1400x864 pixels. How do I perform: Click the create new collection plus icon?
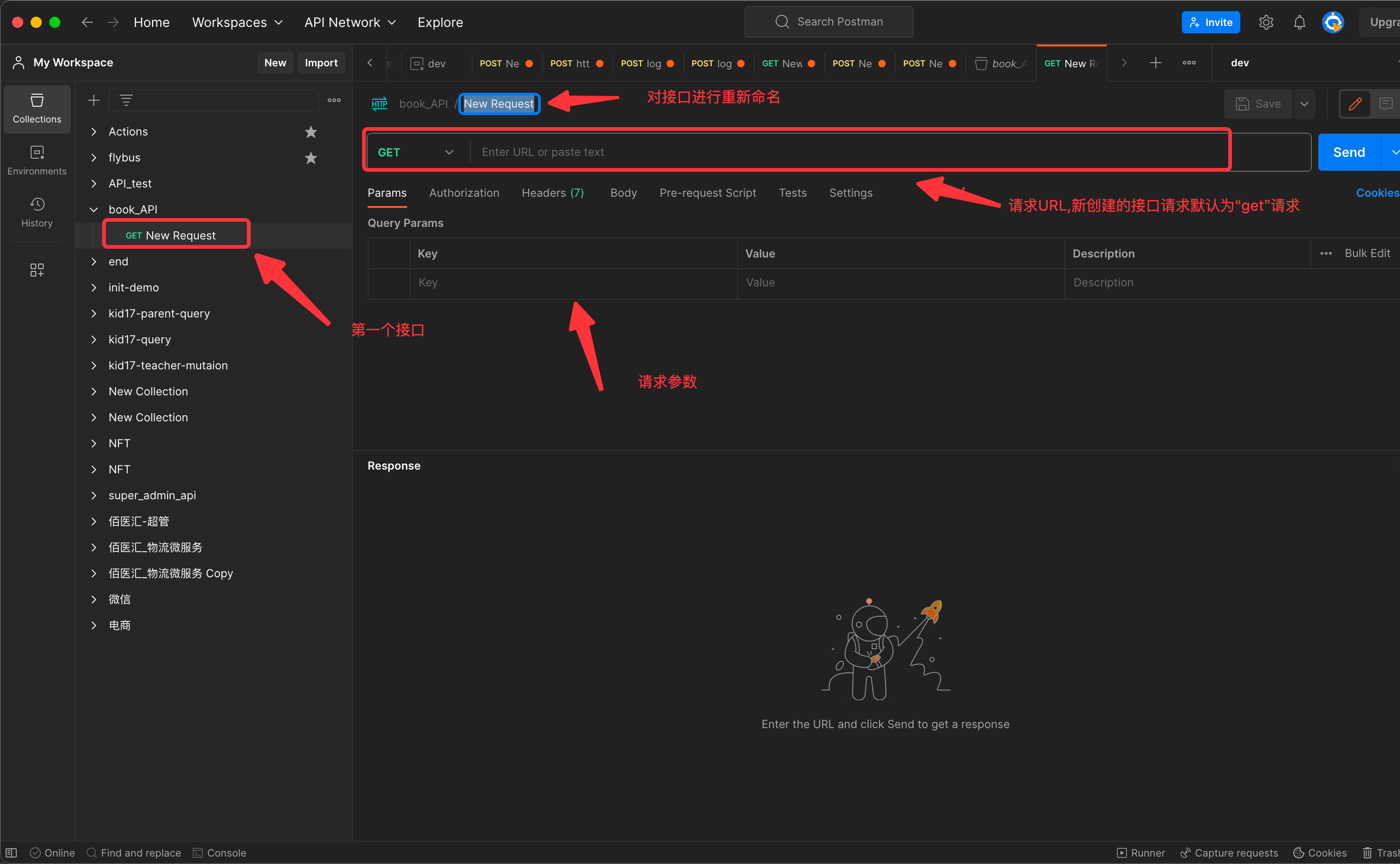pyautogui.click(x=94, y=101)
